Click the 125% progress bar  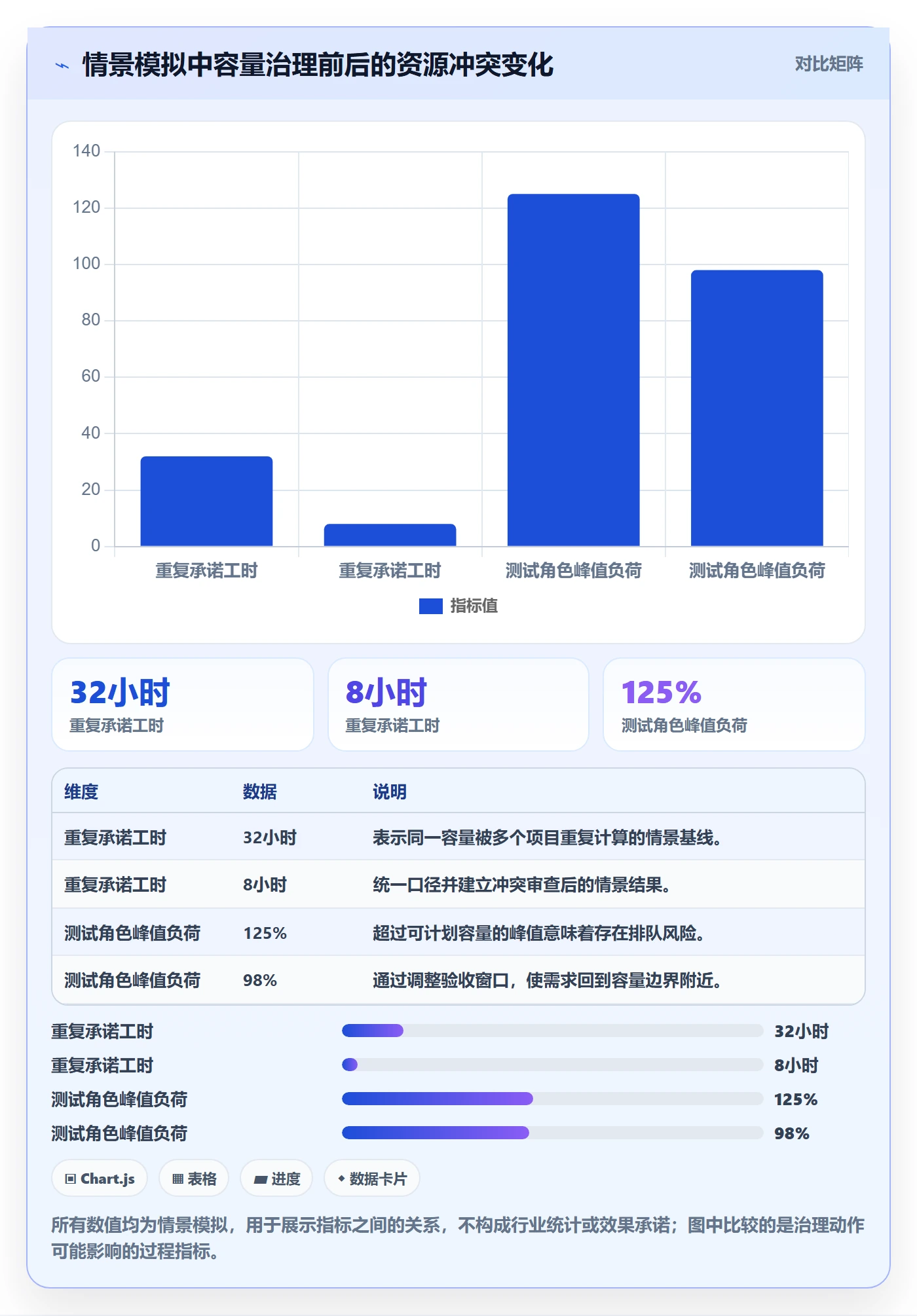[552, 1099]
